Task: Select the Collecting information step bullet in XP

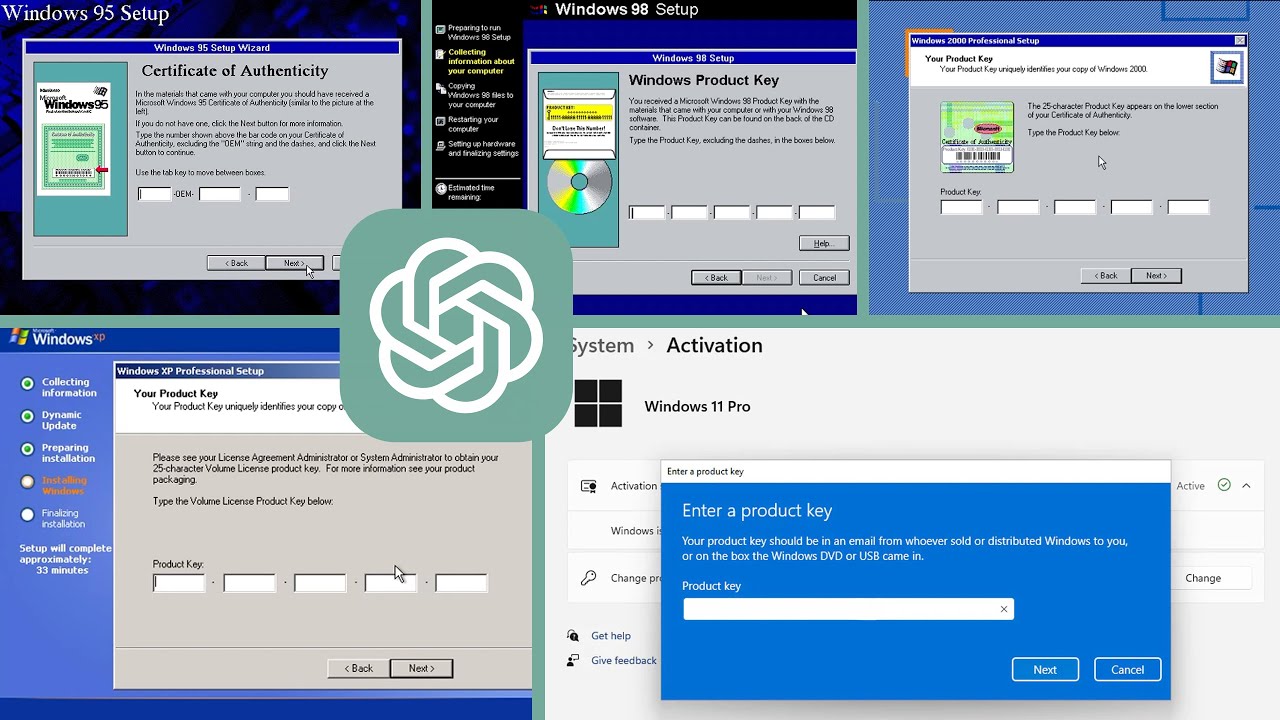Action: point(27,383)
